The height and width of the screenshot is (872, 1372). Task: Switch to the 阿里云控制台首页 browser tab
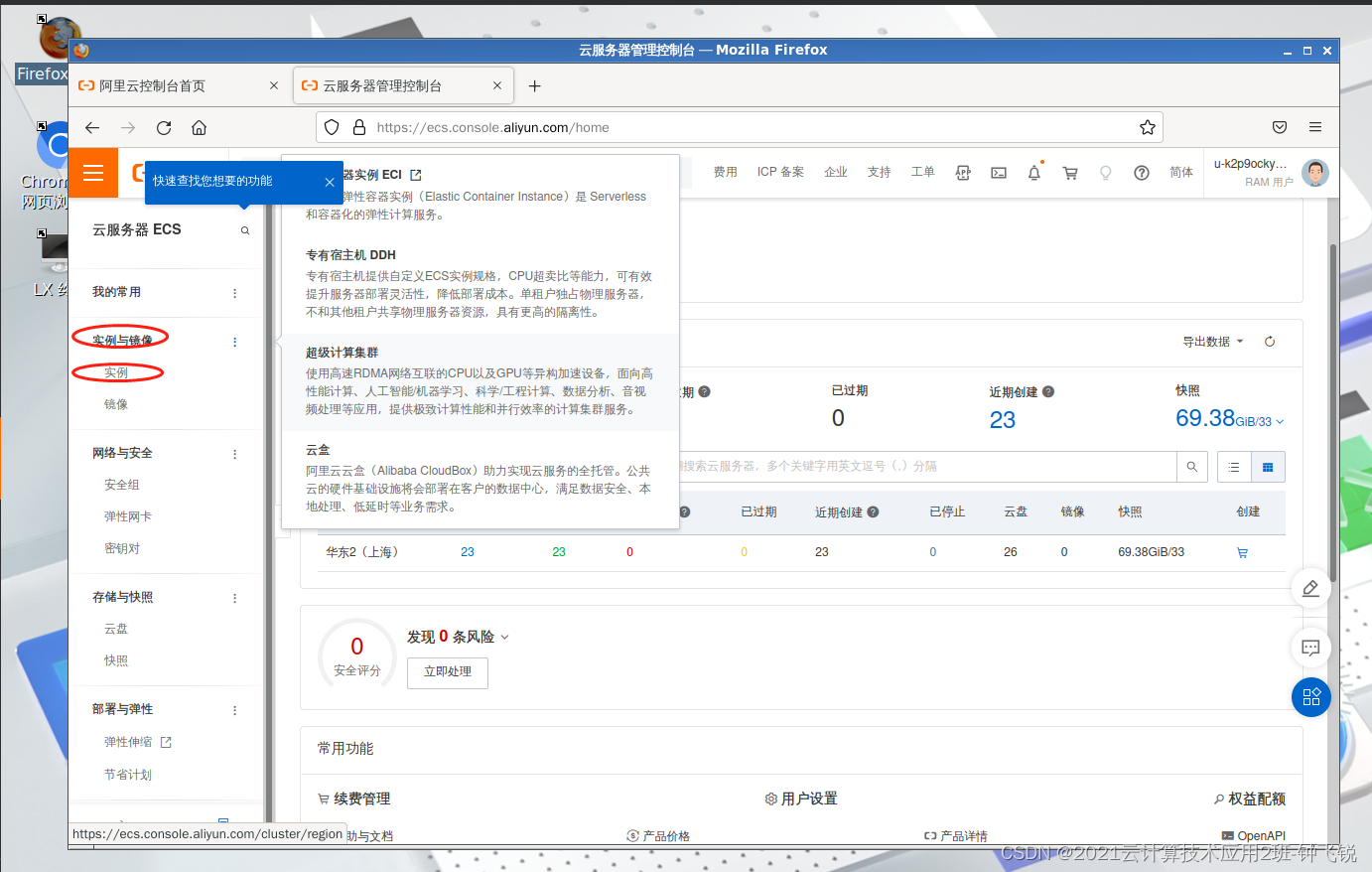click(179, 86)
